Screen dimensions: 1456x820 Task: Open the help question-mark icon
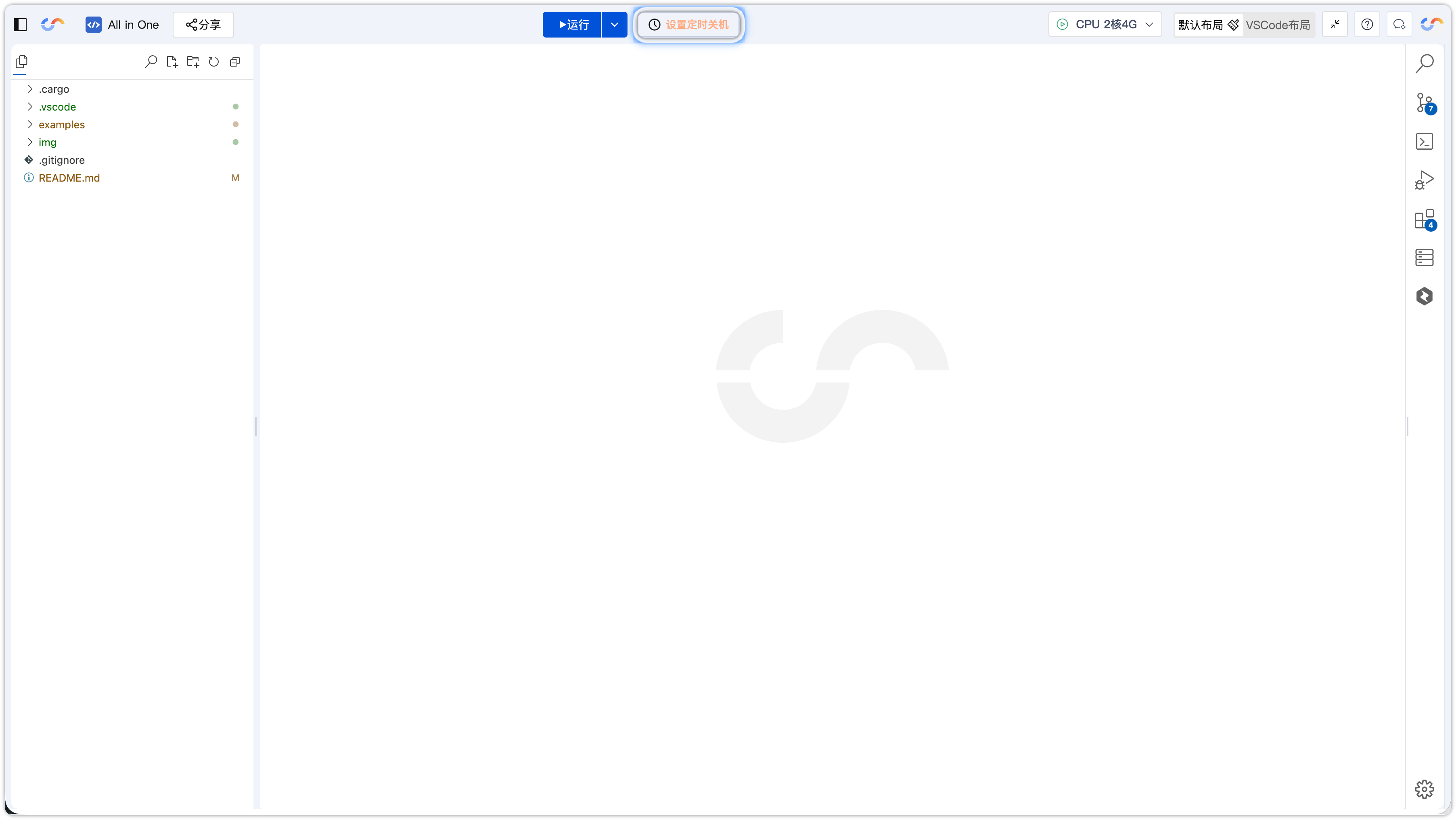pos(1367,24)
